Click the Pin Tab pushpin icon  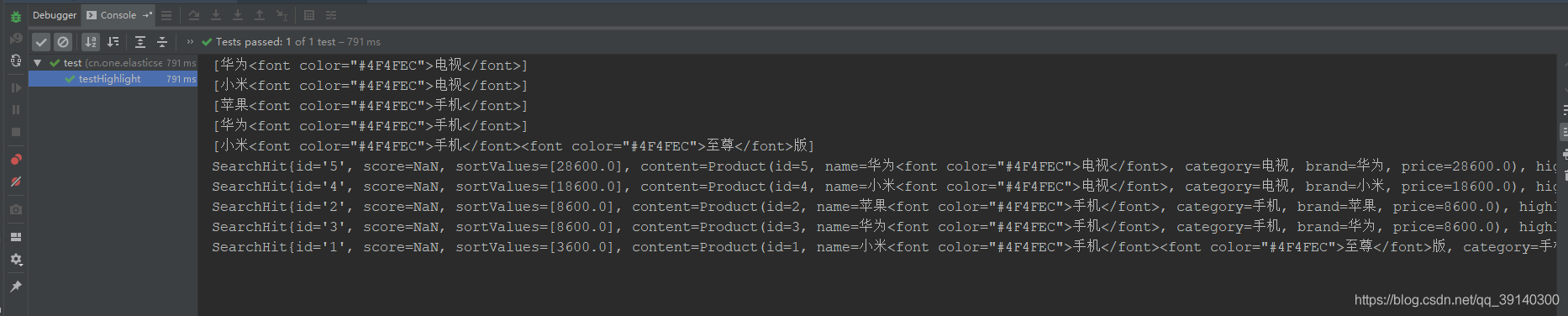[15, 287]
